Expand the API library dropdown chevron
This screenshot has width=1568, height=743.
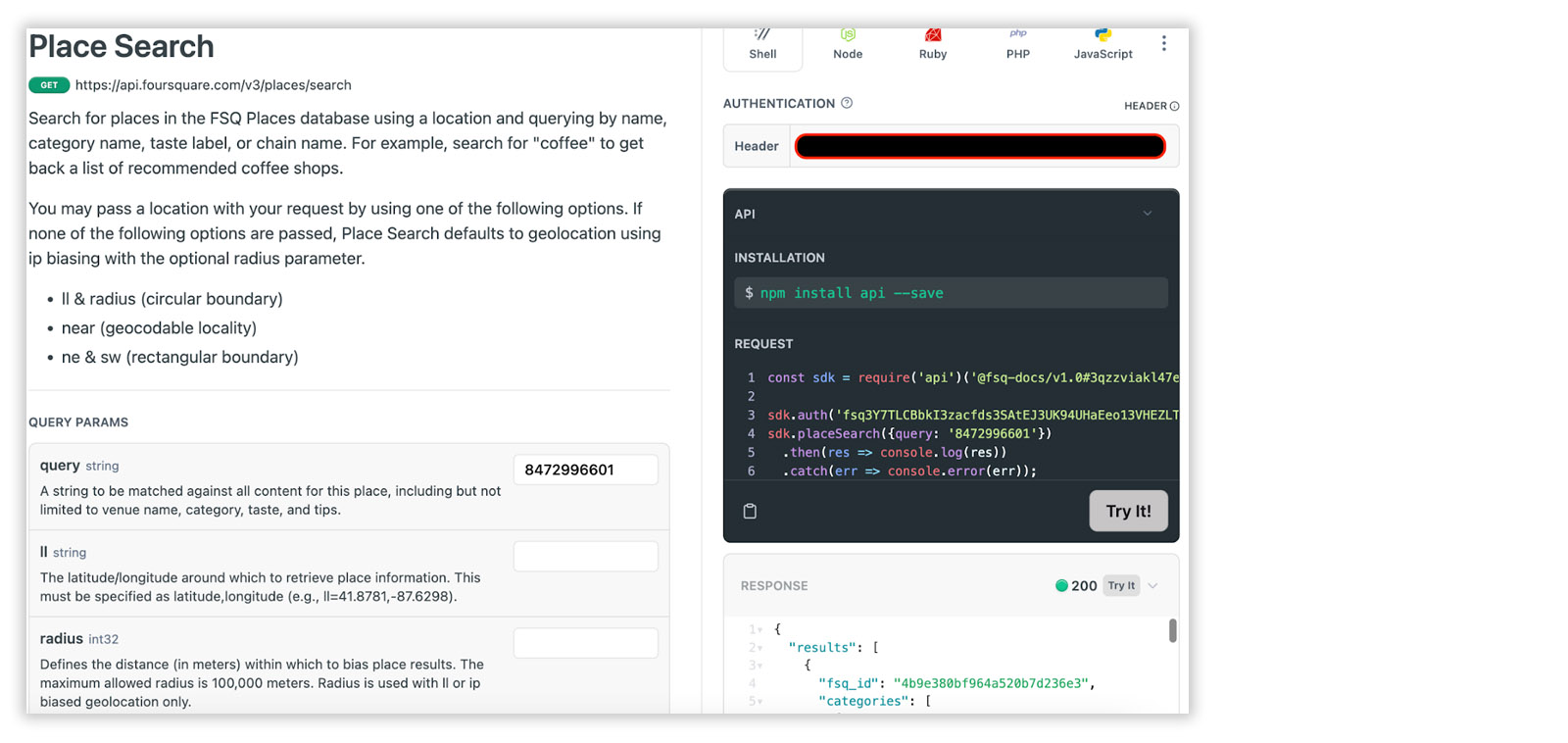coord(1148,214)
